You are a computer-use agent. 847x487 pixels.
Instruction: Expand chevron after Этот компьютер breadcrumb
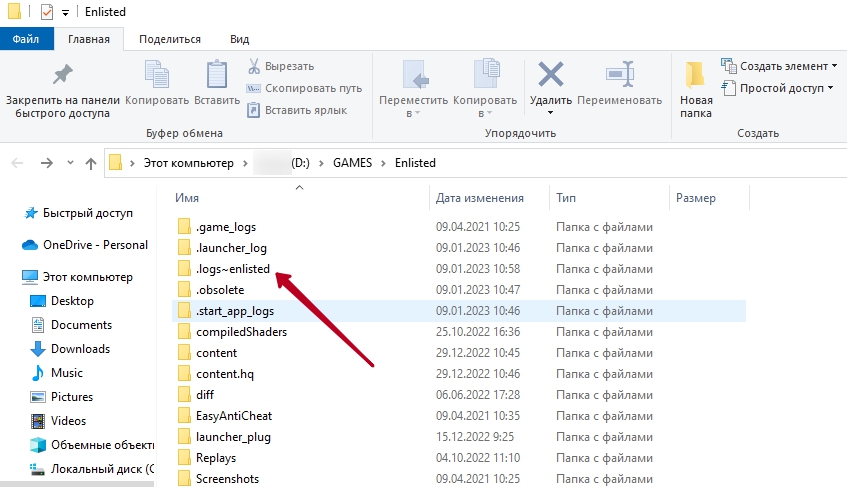pyautogui.click(x=244, y=163)
